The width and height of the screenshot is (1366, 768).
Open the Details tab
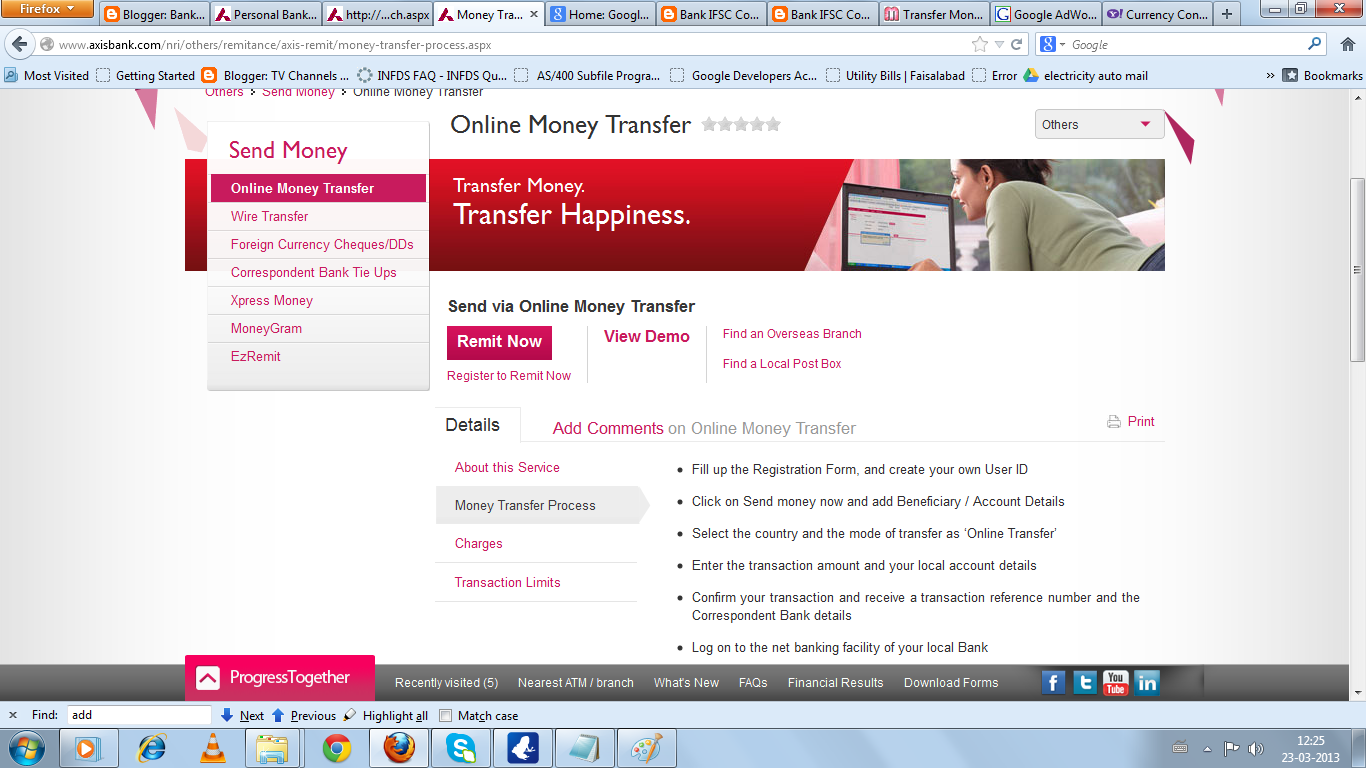473,425
